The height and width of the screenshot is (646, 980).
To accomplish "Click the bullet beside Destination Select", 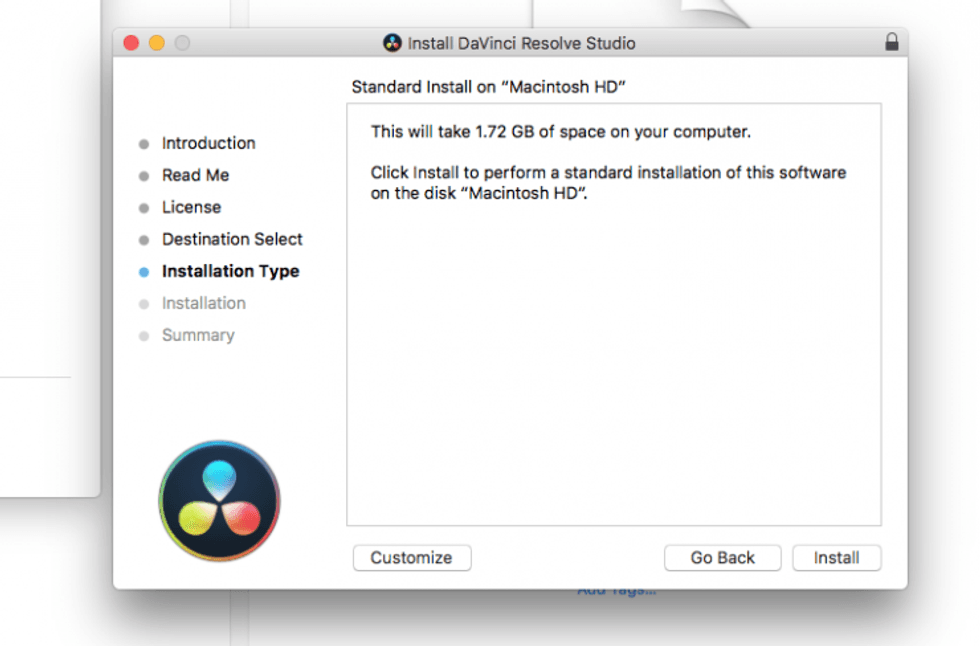I will pos(144,240).
